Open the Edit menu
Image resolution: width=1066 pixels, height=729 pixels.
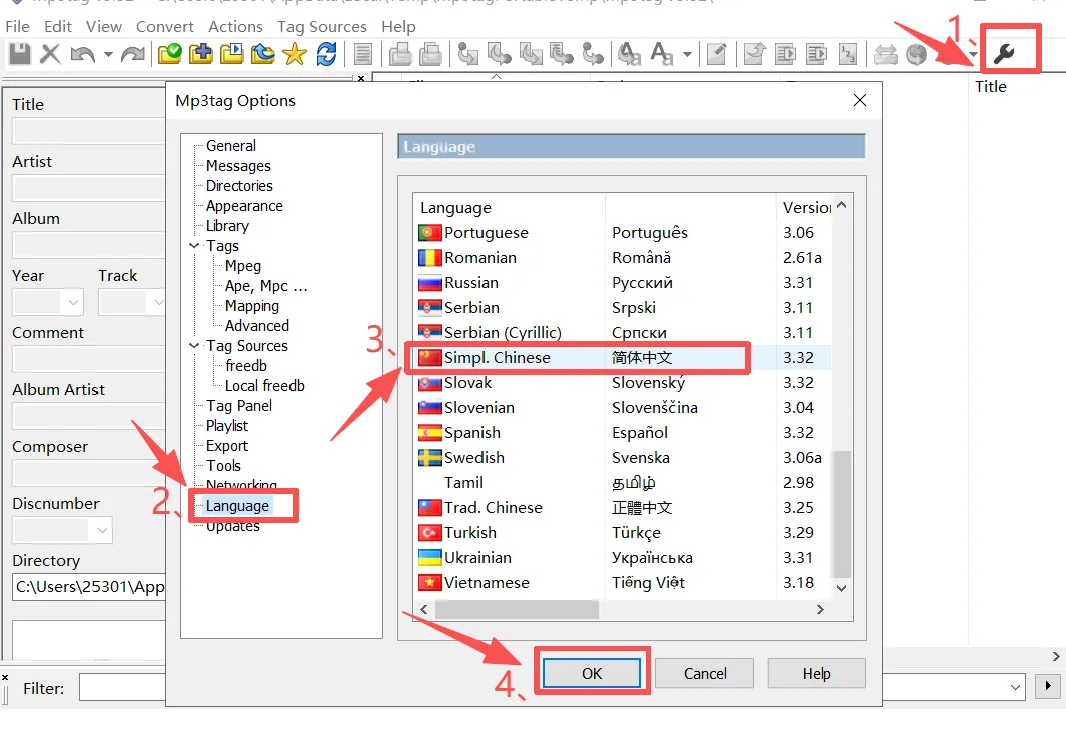point(58,27)
